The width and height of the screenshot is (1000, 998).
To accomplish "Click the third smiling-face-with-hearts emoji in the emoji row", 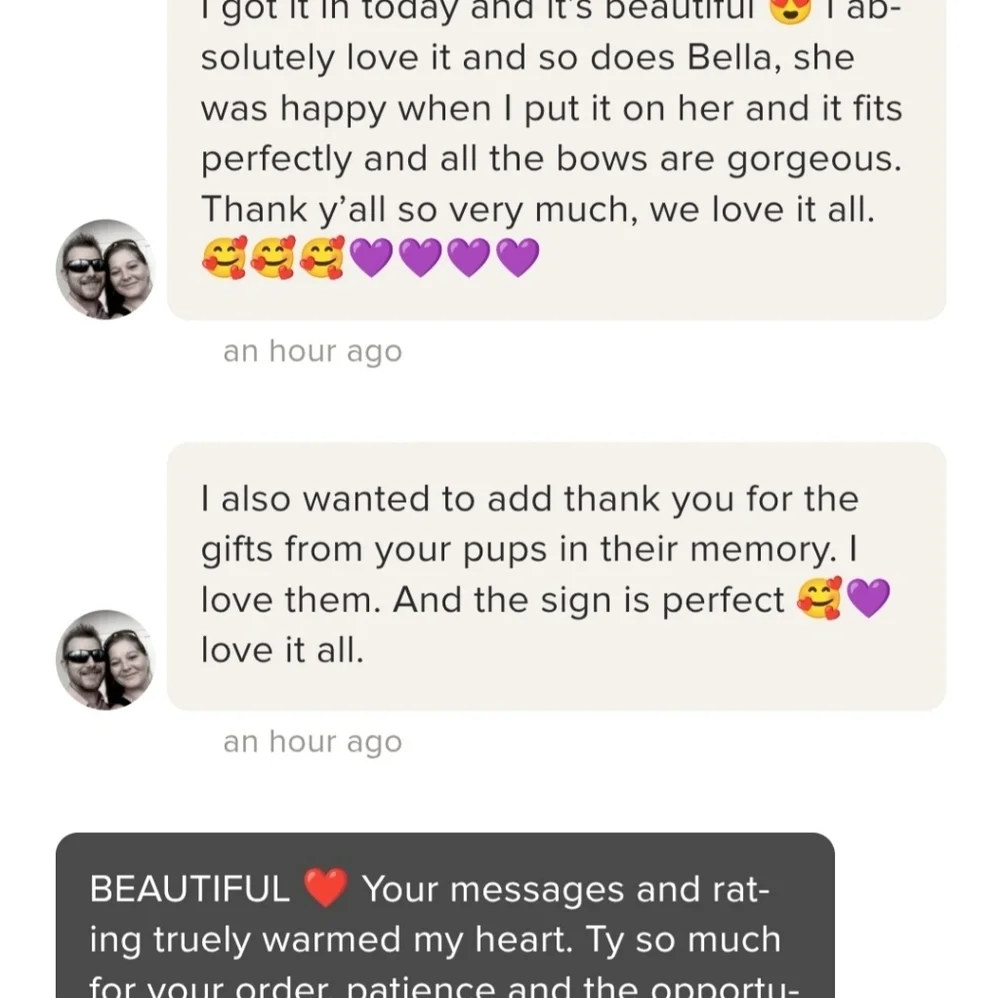I will (323, 257).
